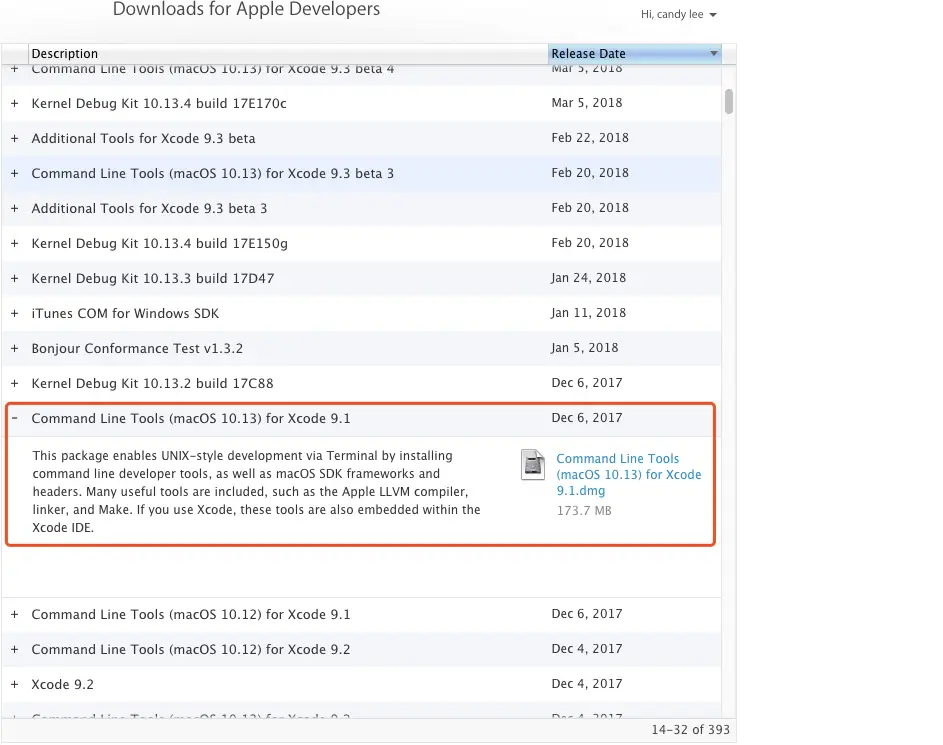Open Command Line Tools for Xcode 9.1.dmg link
The width and height of the screenshot is (943, 745).
pyautogui.click(x=628, y=474)
